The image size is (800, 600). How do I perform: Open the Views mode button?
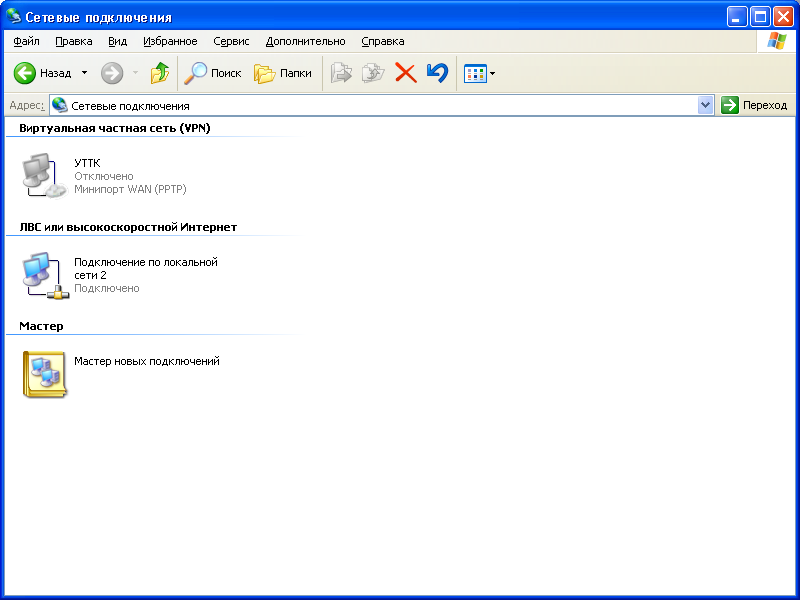pyautogui.click(x=475, y=73)
